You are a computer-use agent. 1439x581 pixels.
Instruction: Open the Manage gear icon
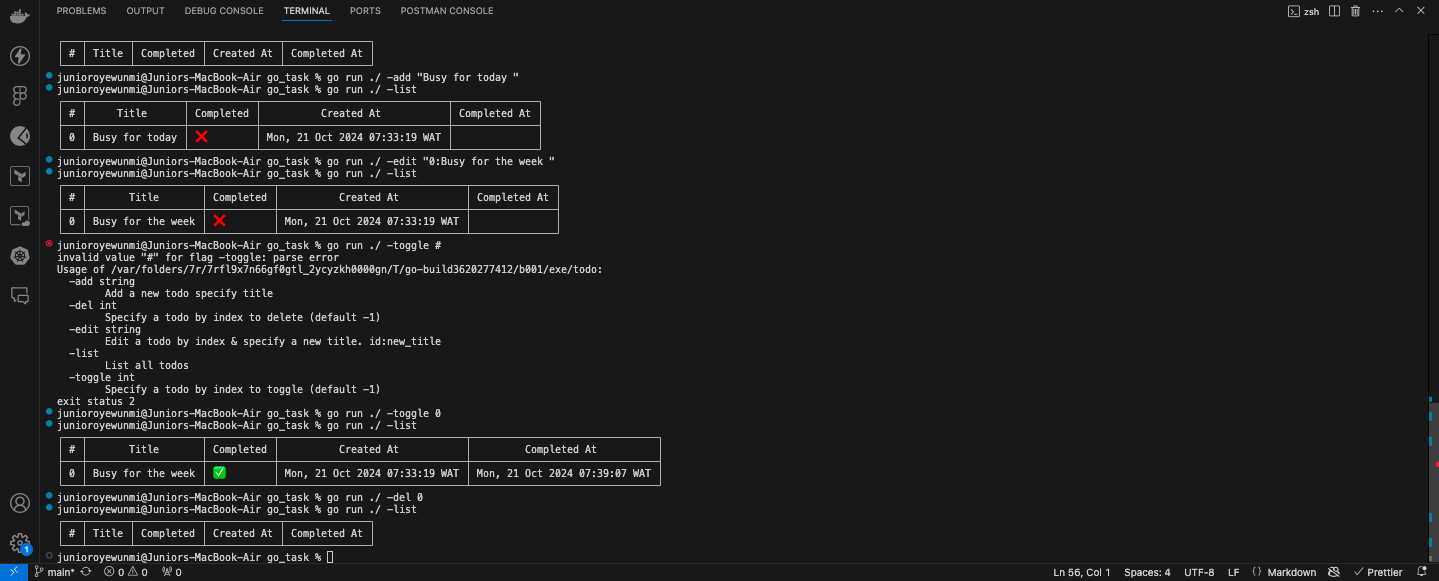(x=19, y=543)
